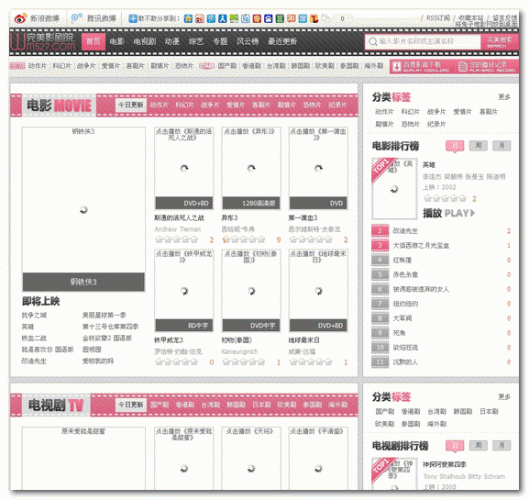
Task: Open 沉默的人 in the movie ranking list
Action: tap(405, 362)
